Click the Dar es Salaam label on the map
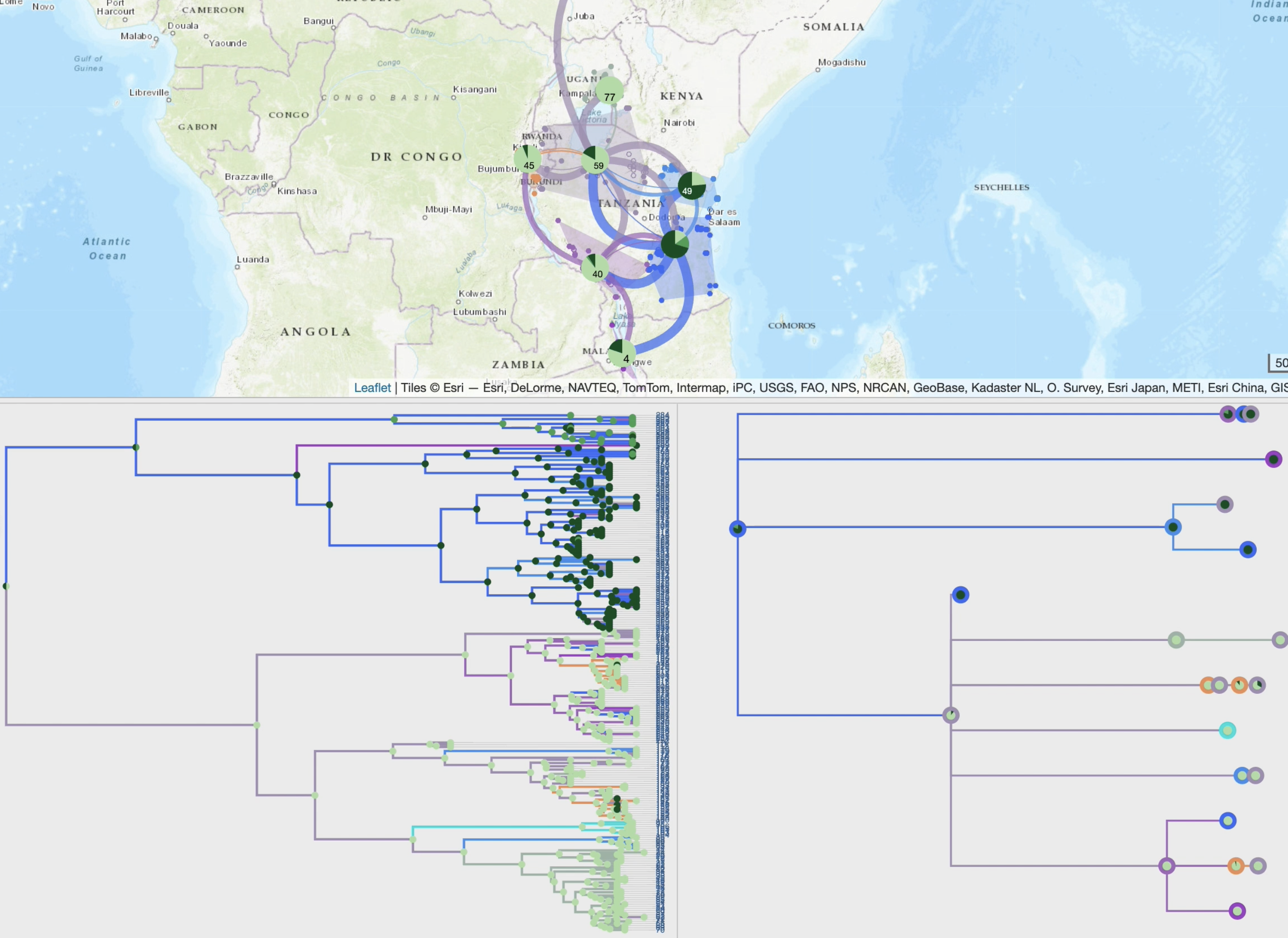Viewport: 1288px width, 938px height. [x=724, y=217]
